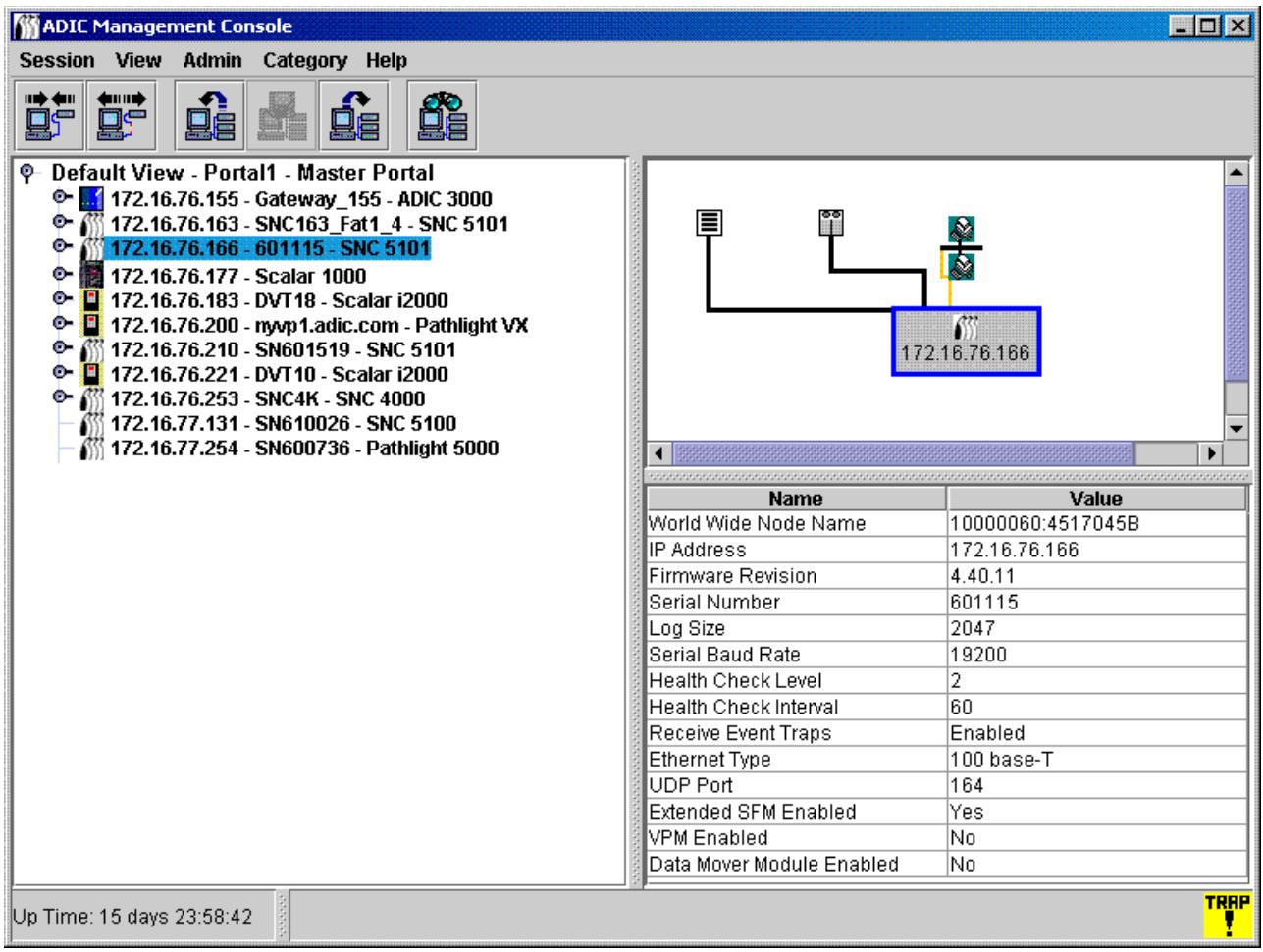This screenshot has width=1263, height=952.
Task: Click the lower teal host icon in topology
Action: coord(962,265)
